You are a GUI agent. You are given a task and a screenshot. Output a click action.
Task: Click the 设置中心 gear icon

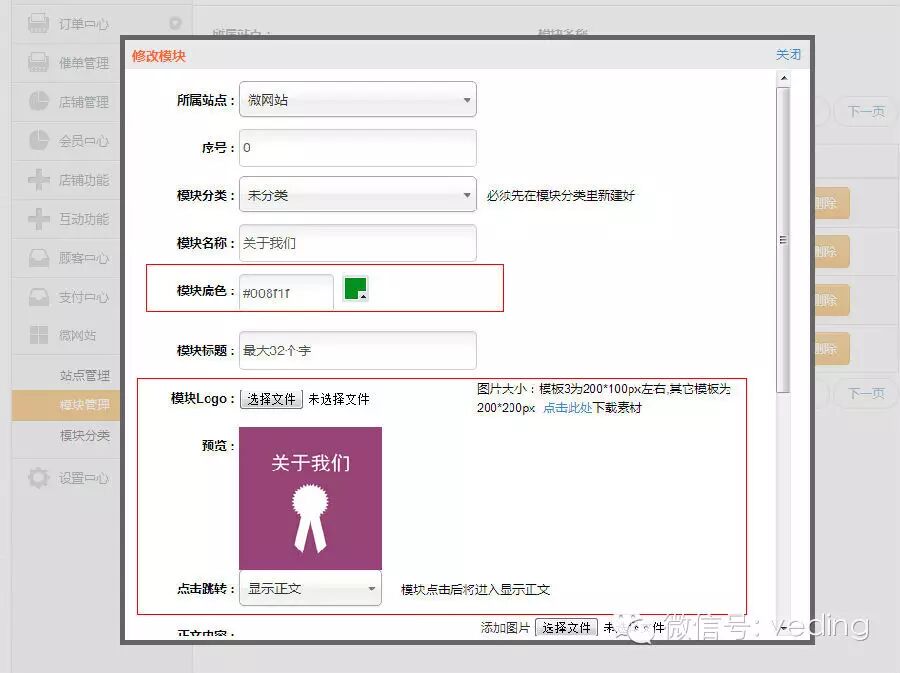tap(38, 477)
